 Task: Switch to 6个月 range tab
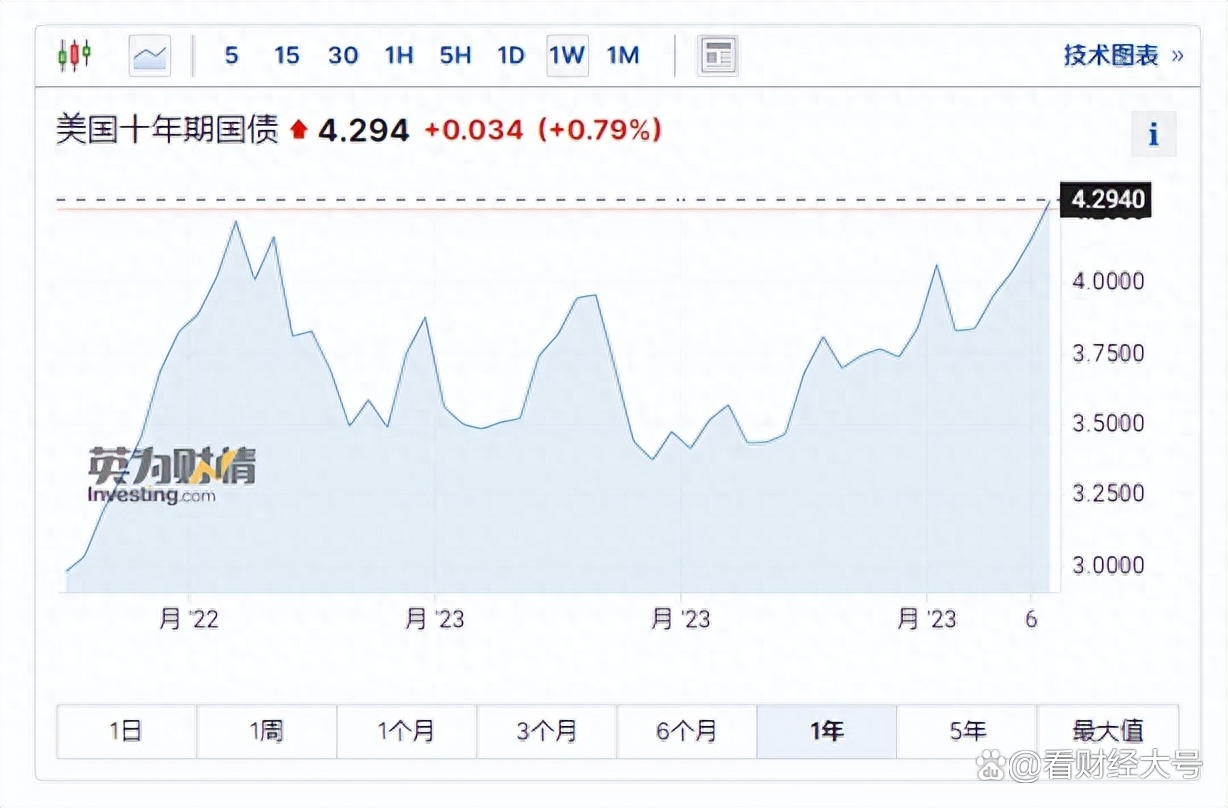coord(686,731)
